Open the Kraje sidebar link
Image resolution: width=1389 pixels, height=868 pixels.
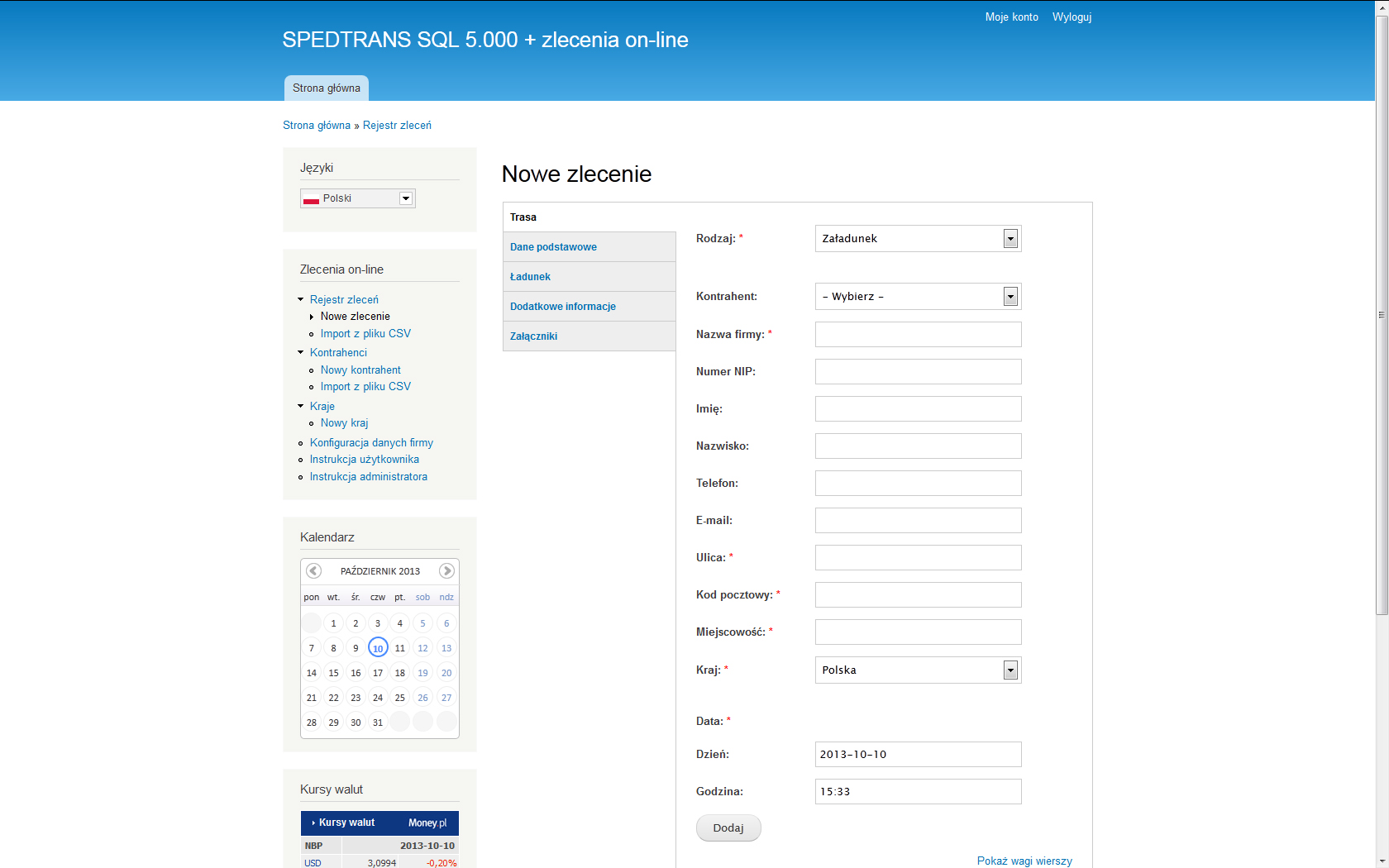coord(322,406)
